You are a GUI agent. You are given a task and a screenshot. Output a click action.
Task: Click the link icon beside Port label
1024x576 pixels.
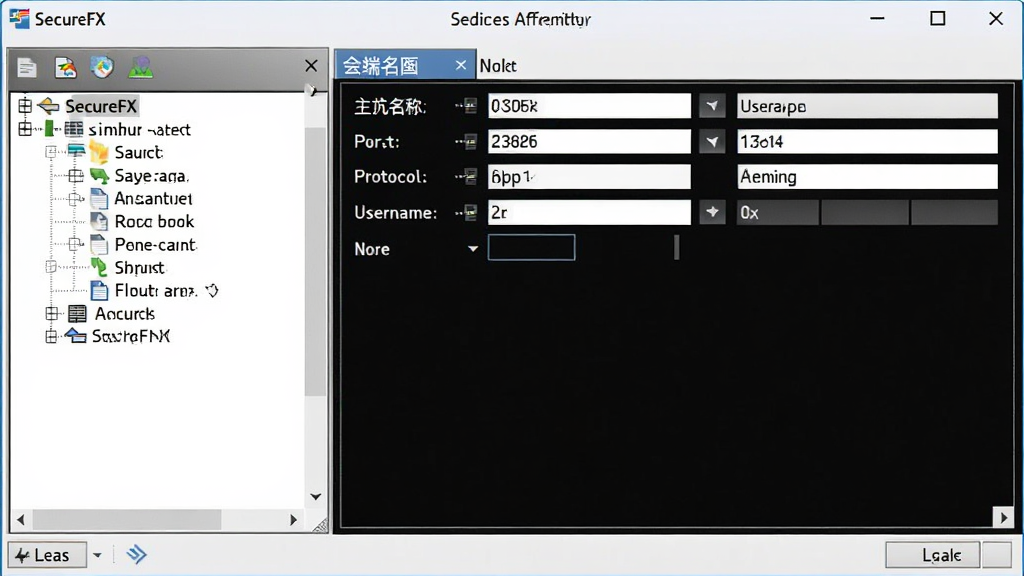click(466, 141)
